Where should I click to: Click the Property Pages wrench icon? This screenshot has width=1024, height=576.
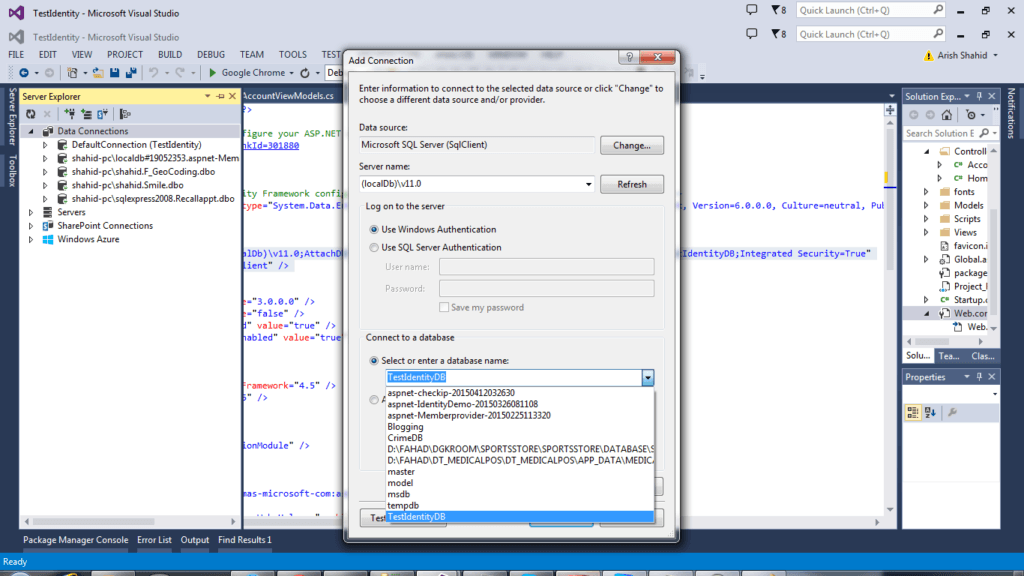952,412
